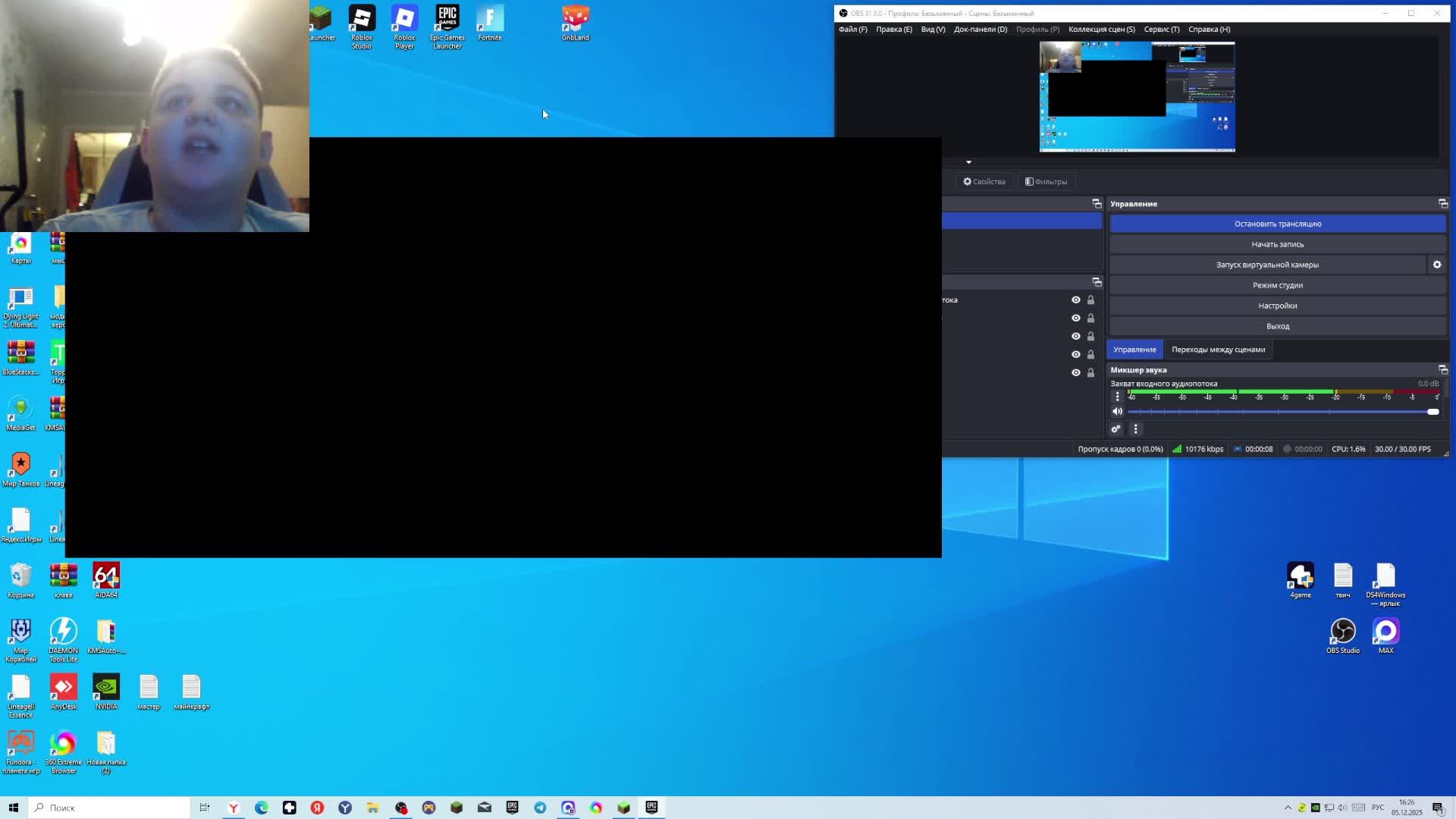Open mixer three-dot menu beside gears
The width and height of the screenshot is (1456, 819).
pyautogui.click(x=1135, y=429)
